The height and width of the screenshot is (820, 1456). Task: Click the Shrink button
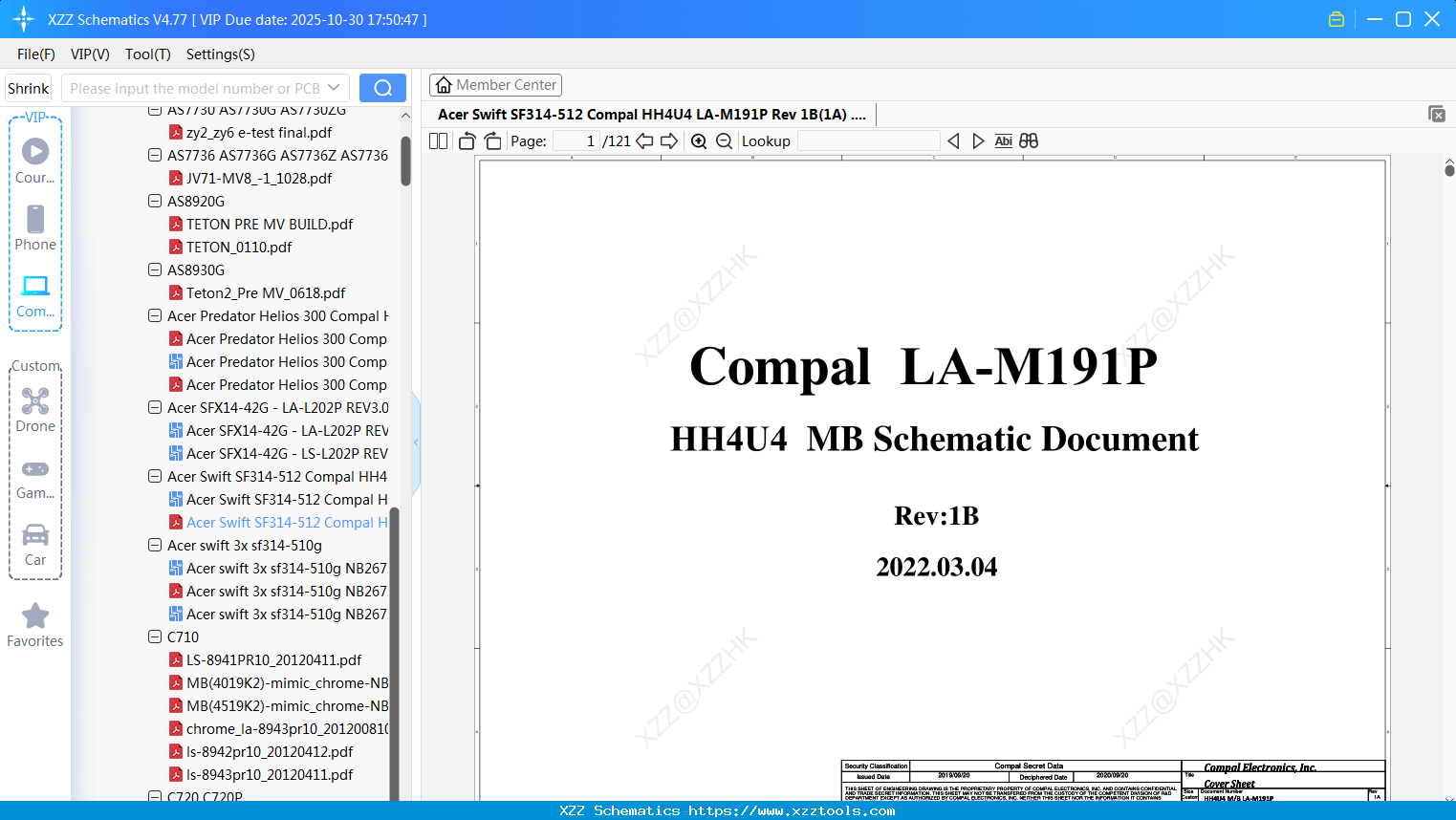29,88
